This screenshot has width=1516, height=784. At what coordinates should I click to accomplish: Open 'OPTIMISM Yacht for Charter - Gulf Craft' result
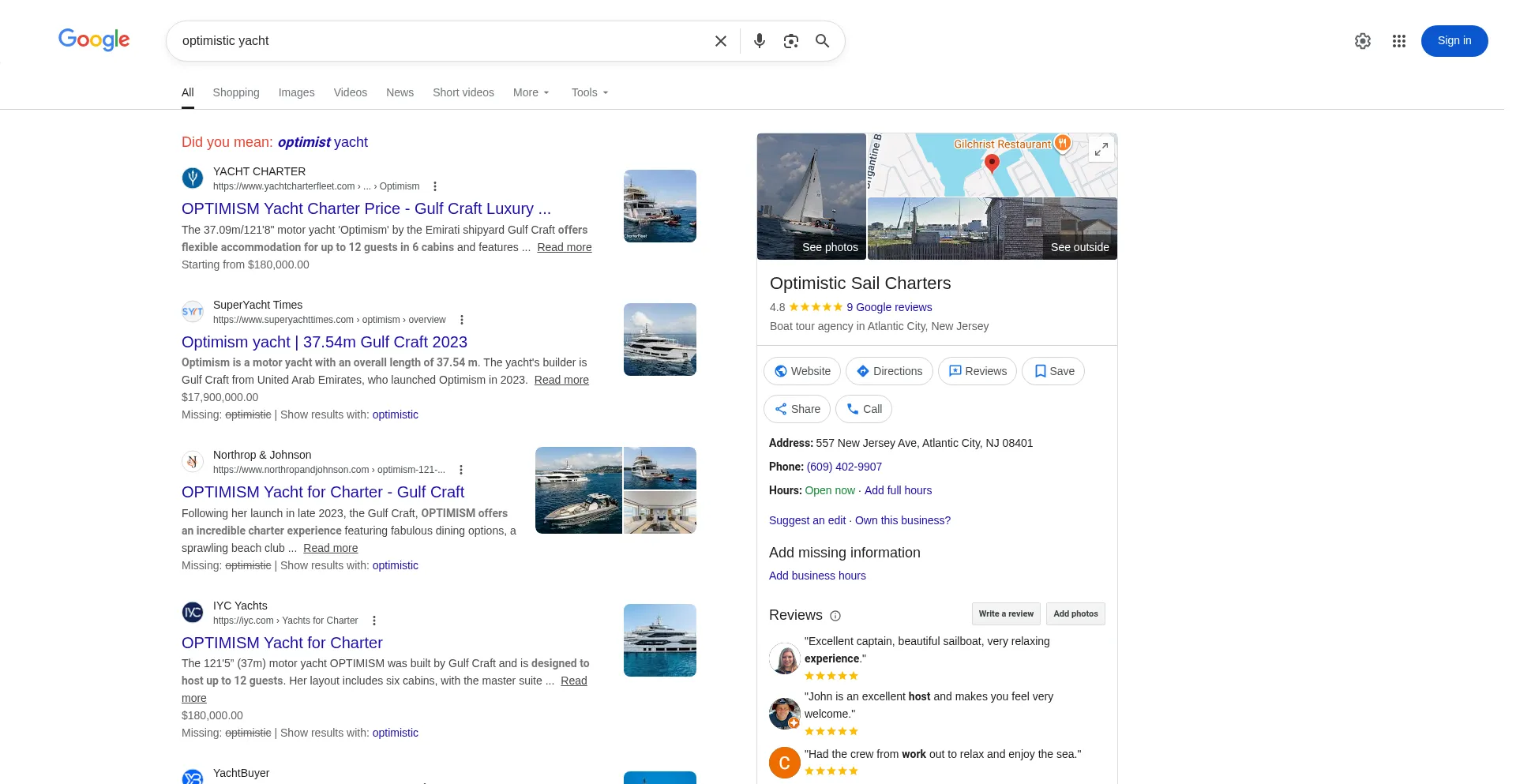pyautogui.click(x=323, y=492)
